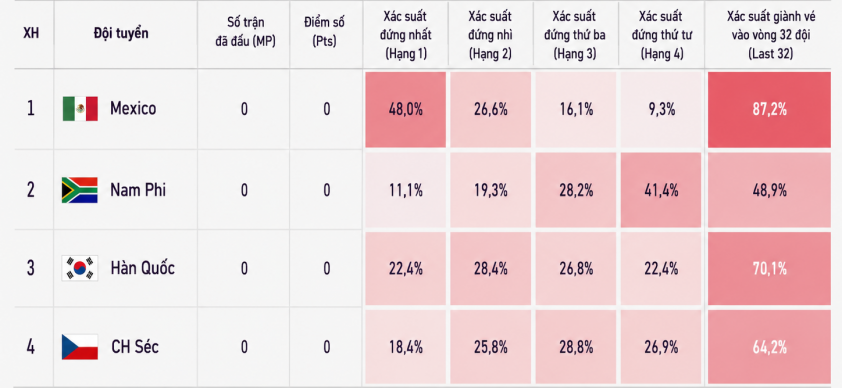
Task: Click the South Korea flag icon
Action: (x=80, y=268)
